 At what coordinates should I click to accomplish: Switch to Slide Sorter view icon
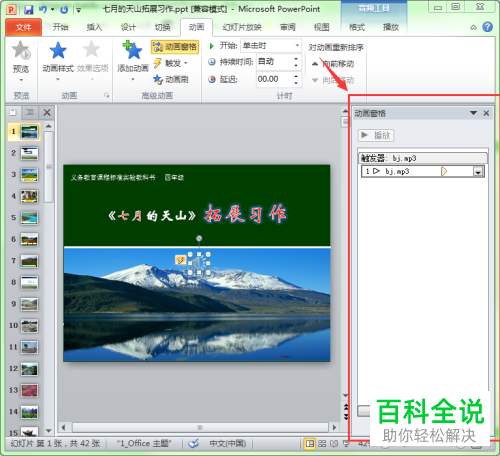[322, 444]
